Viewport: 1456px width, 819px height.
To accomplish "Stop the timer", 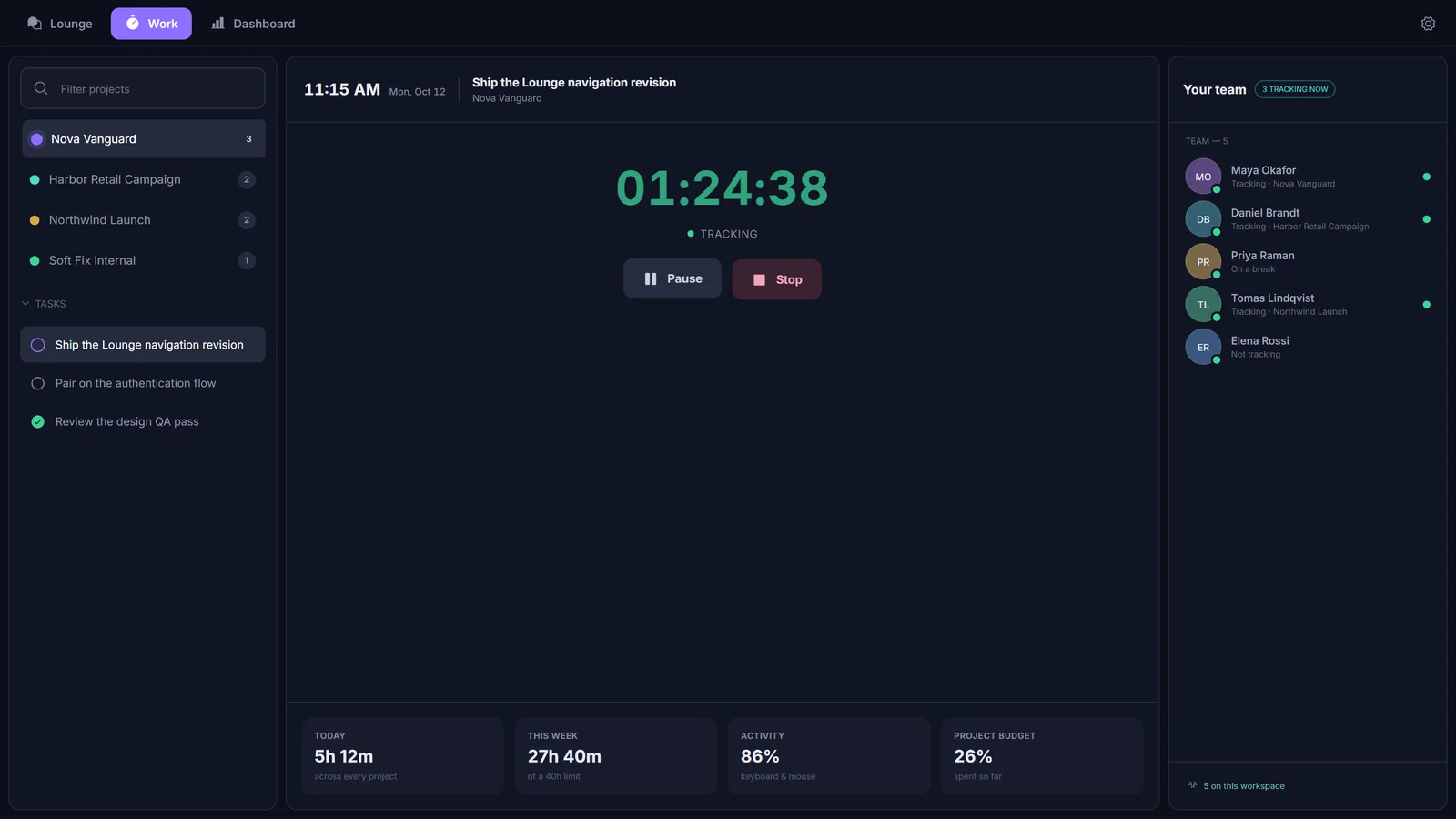I will pyautogui.click(x=777, y=279).
